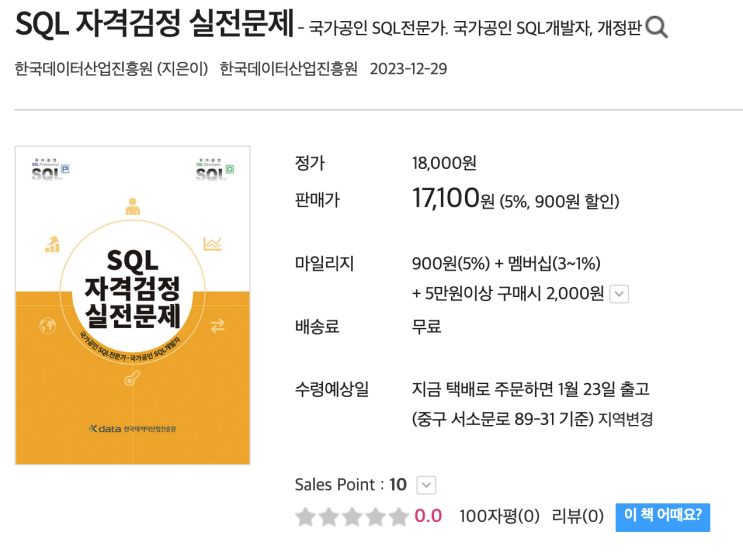Click the magnifier icon beside the book title
Screen dimensions: 743x553
[x=656, y=27]
